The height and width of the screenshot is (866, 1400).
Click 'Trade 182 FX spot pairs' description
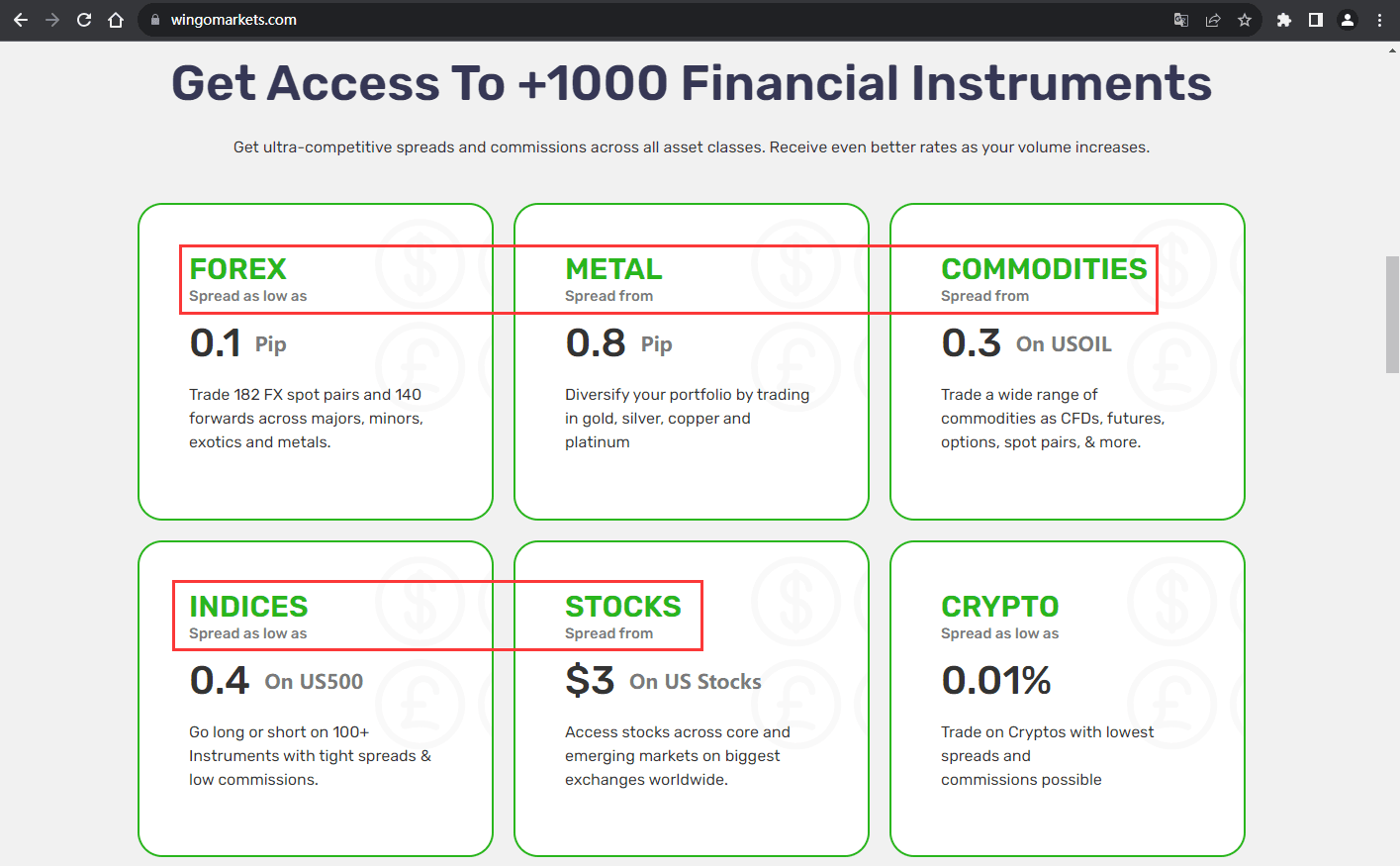click(x=306, y=419)
